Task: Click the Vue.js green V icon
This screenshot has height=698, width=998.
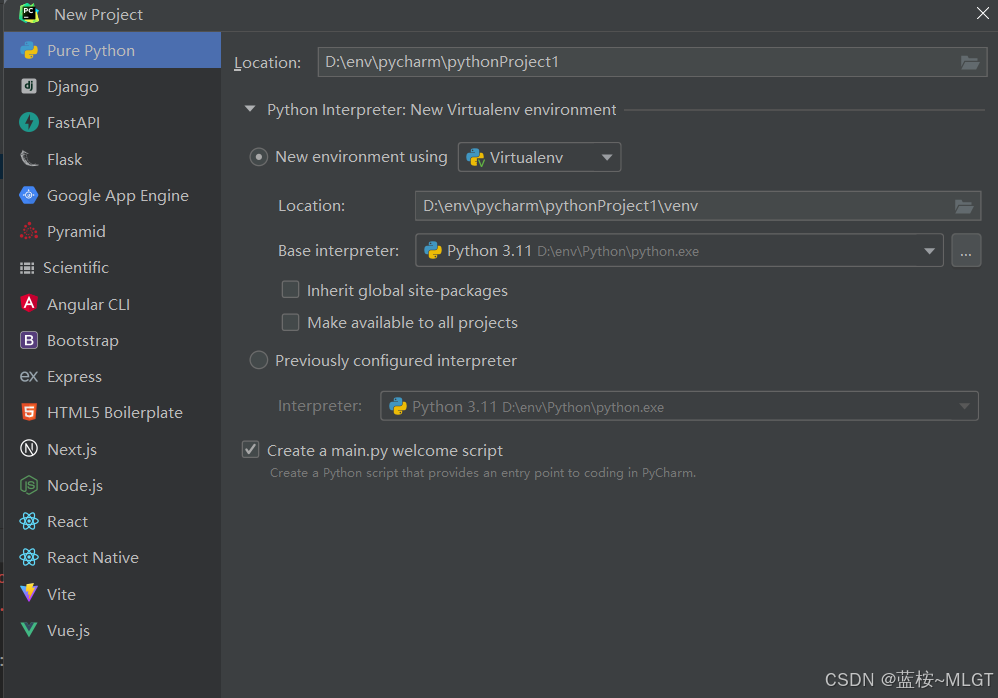Action: point(29,630)
